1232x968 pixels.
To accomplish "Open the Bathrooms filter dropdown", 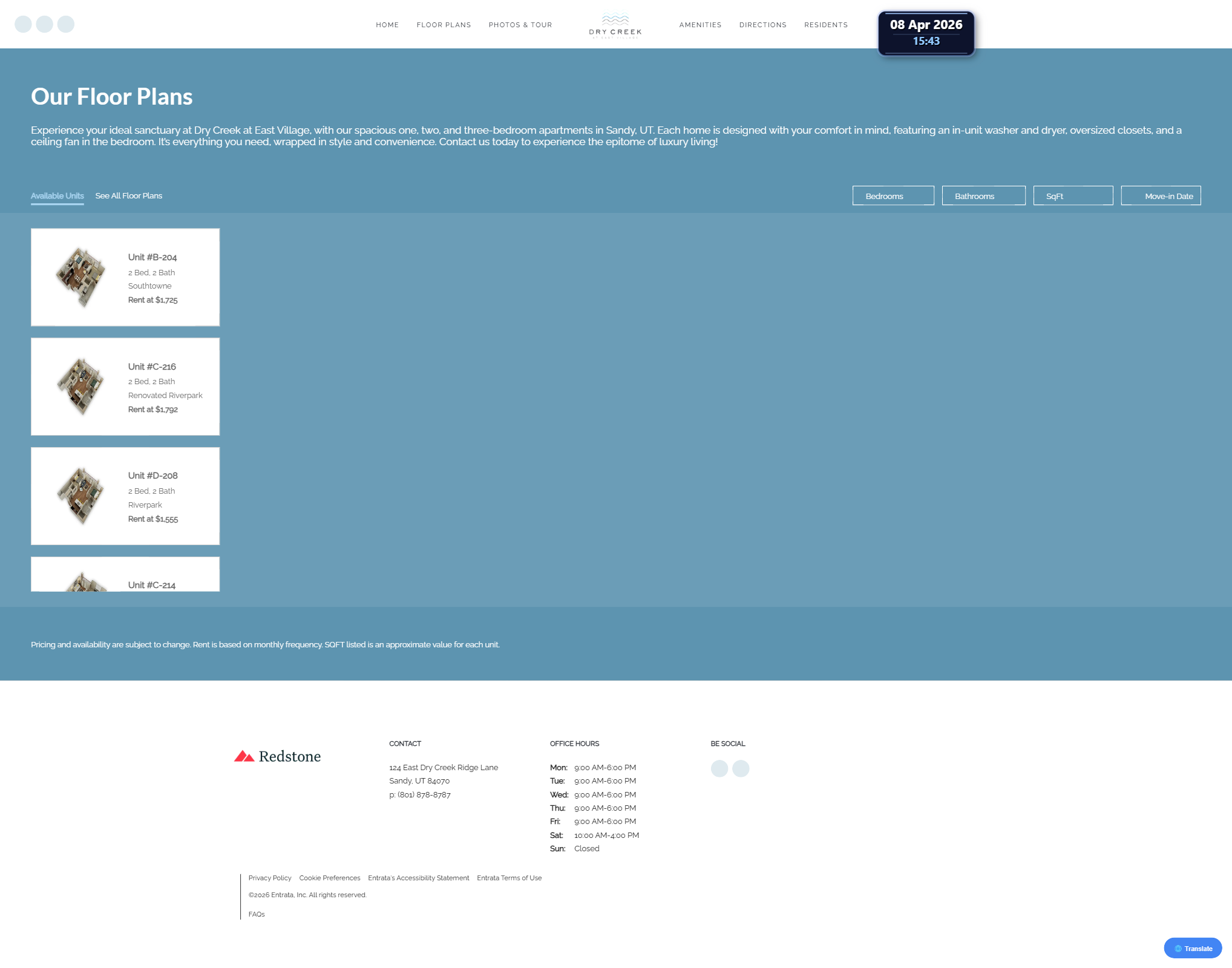I will coord(983,196).
